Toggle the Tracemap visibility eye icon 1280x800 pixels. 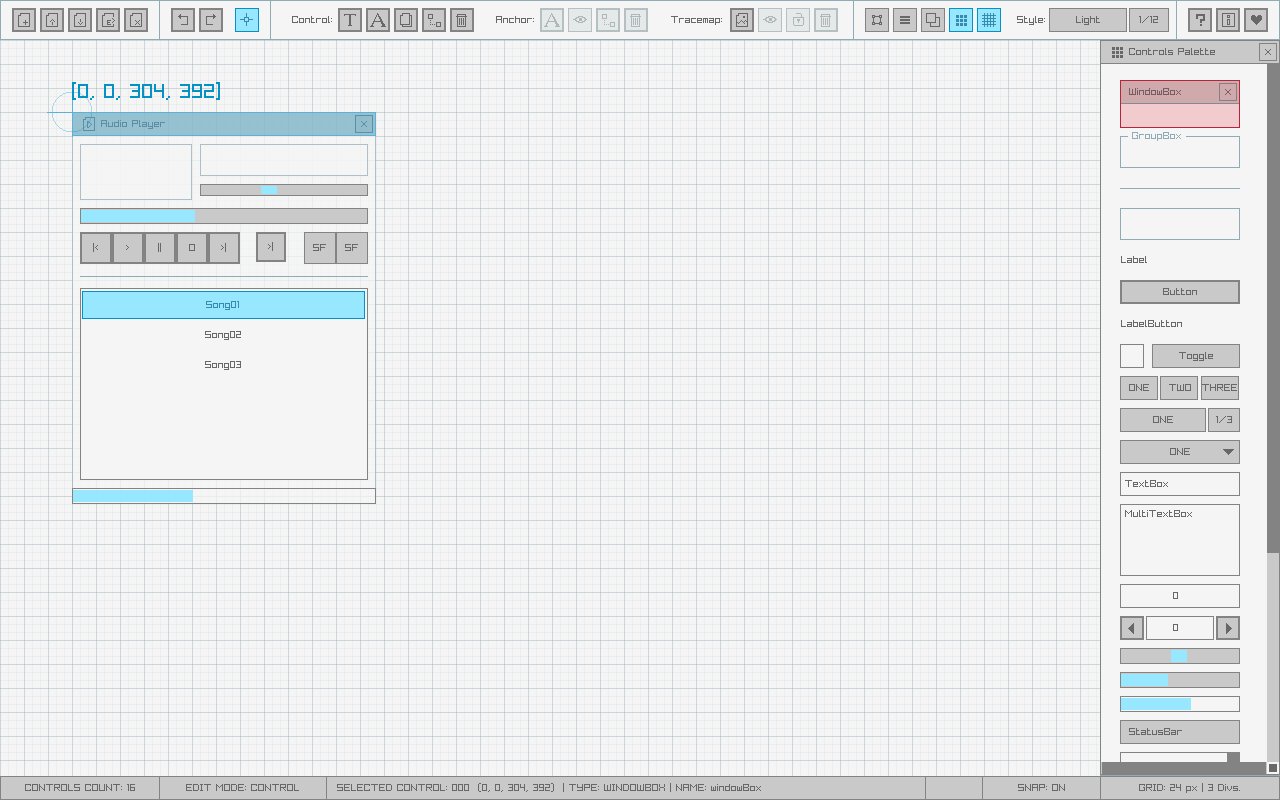pos(769,19)
